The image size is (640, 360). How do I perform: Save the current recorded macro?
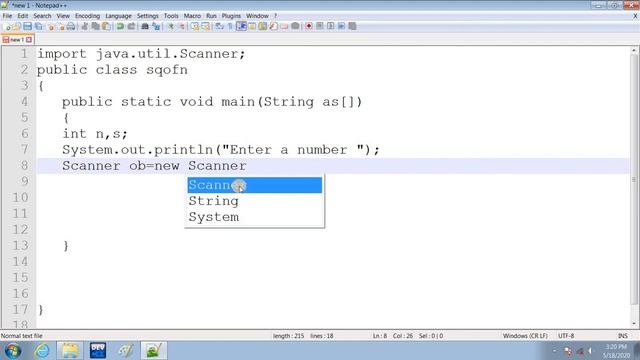click(x=352, y=26)
